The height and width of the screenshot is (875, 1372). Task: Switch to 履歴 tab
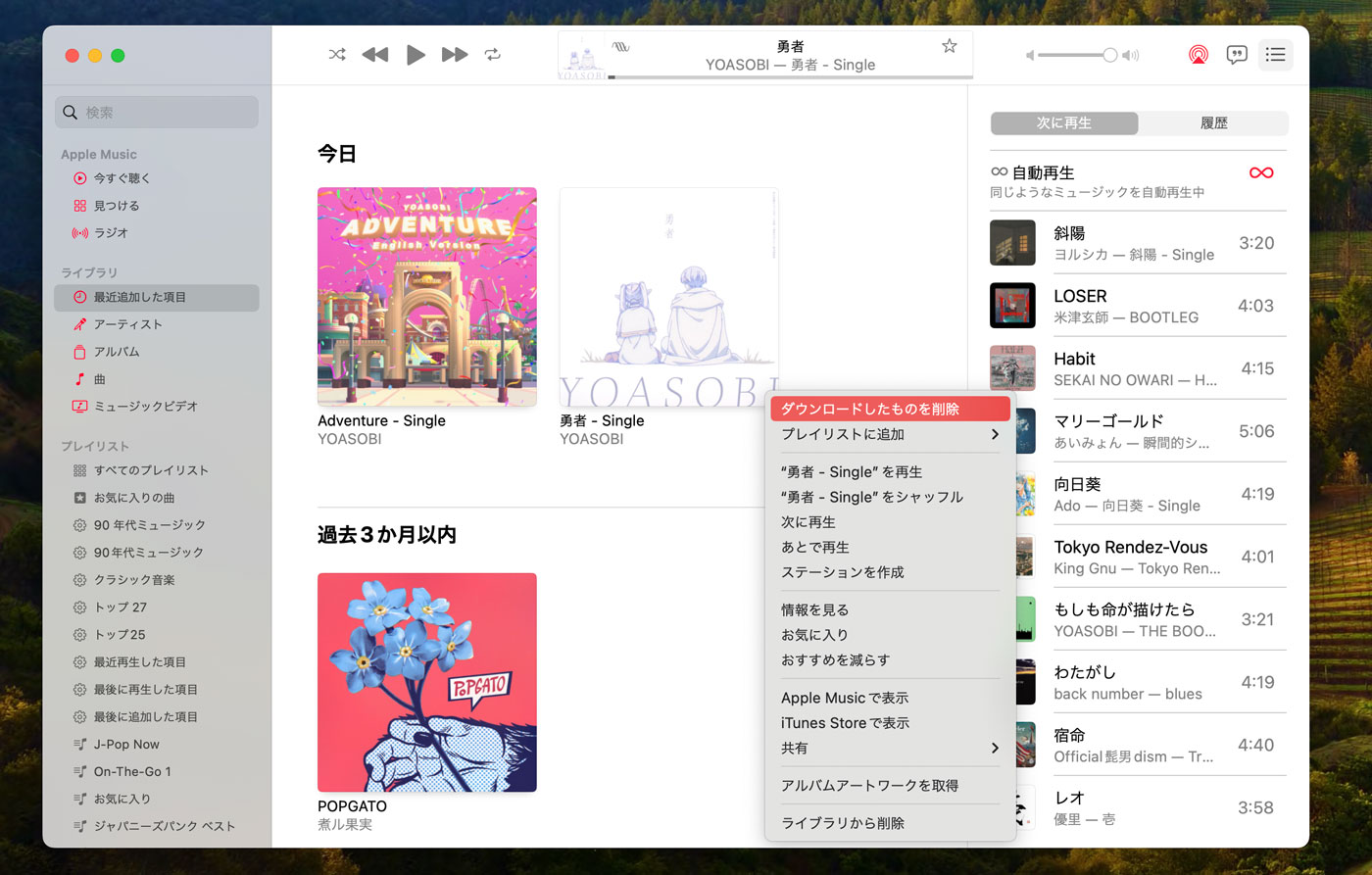click(x=1213, y=122)
